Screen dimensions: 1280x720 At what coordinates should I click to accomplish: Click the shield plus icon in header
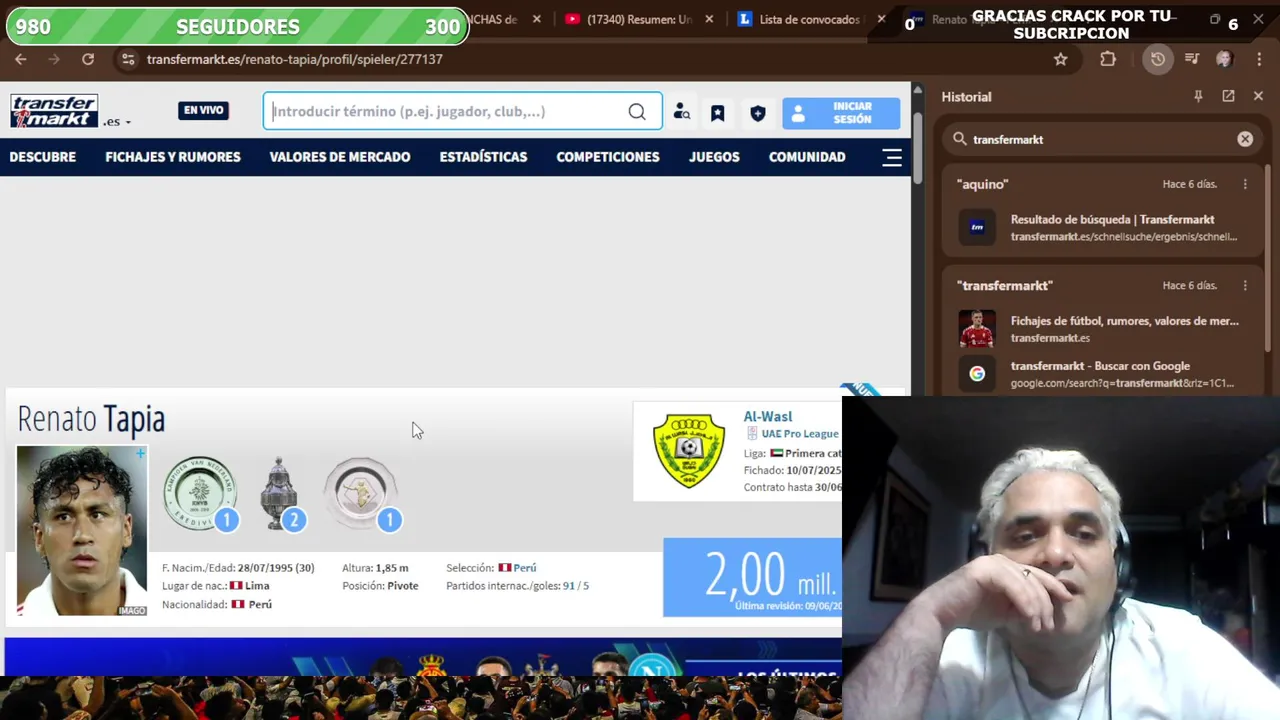[x=757, y=113]
